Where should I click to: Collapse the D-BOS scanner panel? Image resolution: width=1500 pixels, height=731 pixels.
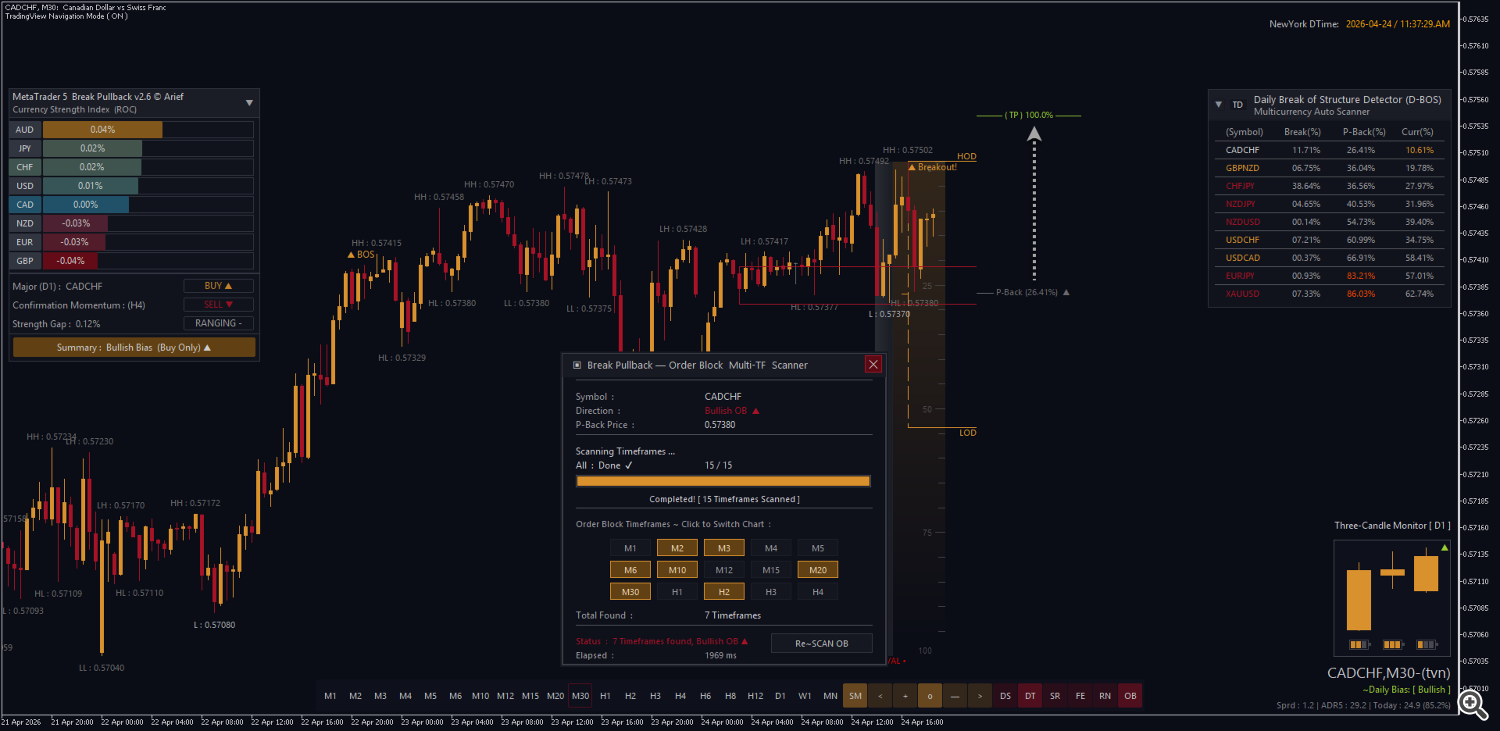click(1218, 104)
